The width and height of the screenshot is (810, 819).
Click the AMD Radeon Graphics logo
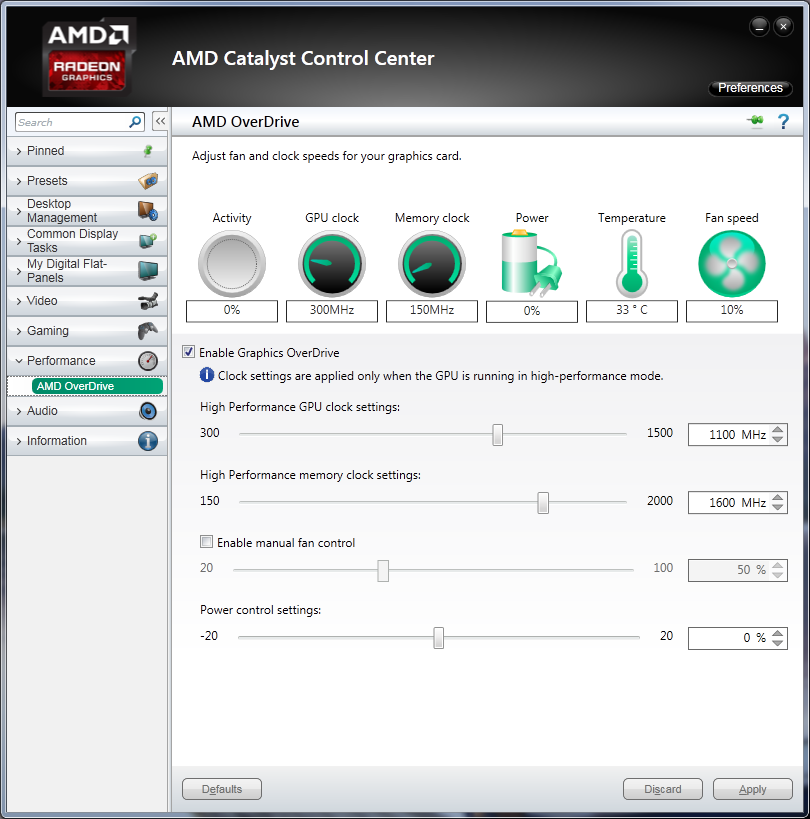[x=88, y=57]
